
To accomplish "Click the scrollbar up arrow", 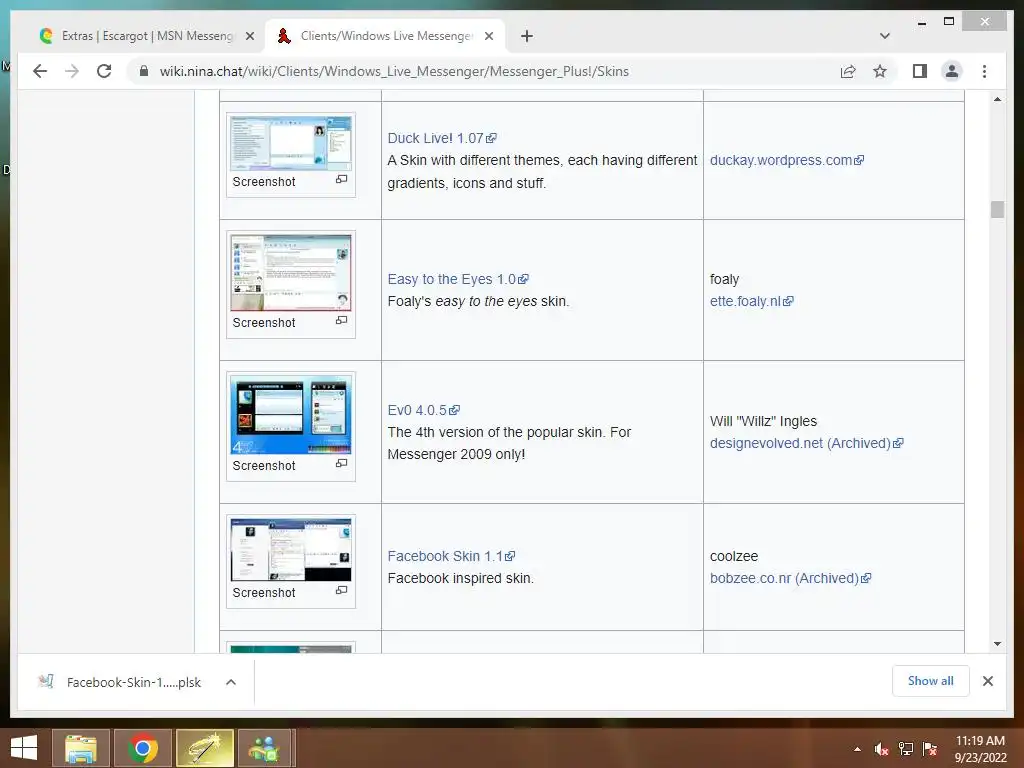I will tap(997, 99).
